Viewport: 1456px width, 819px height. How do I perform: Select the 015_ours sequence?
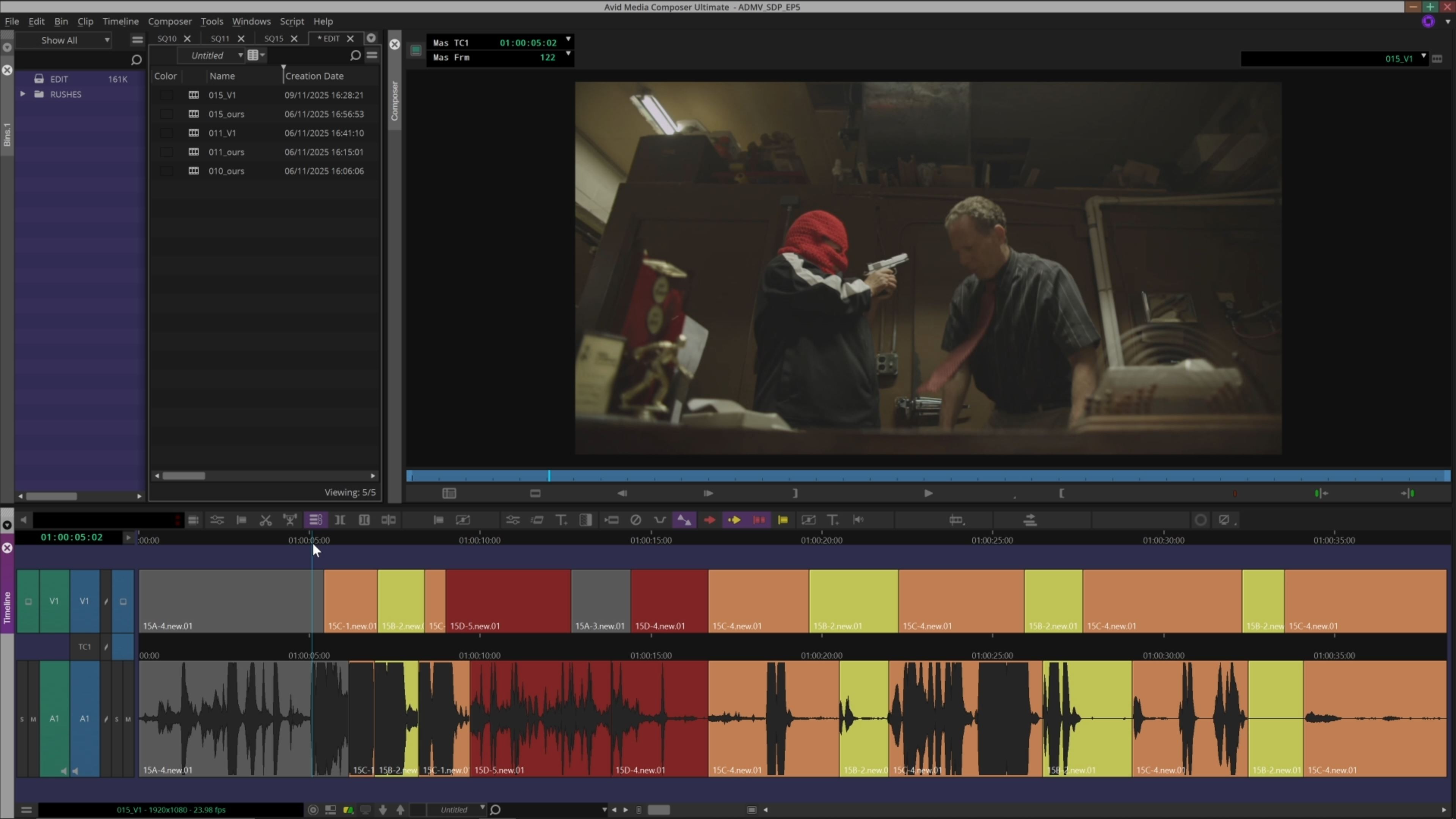point(226,114)
